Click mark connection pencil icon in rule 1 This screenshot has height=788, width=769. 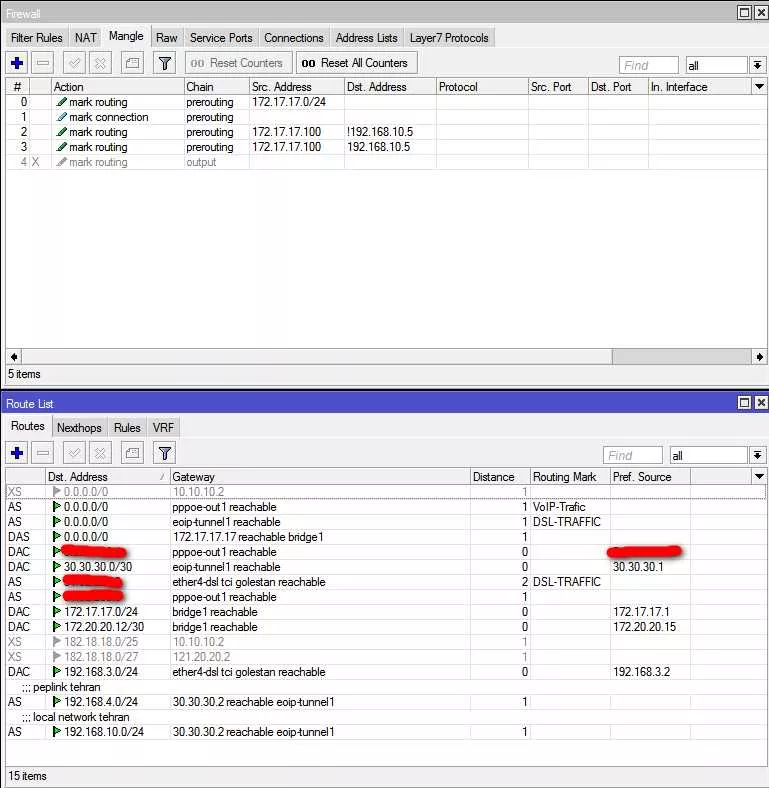(61, 117)
